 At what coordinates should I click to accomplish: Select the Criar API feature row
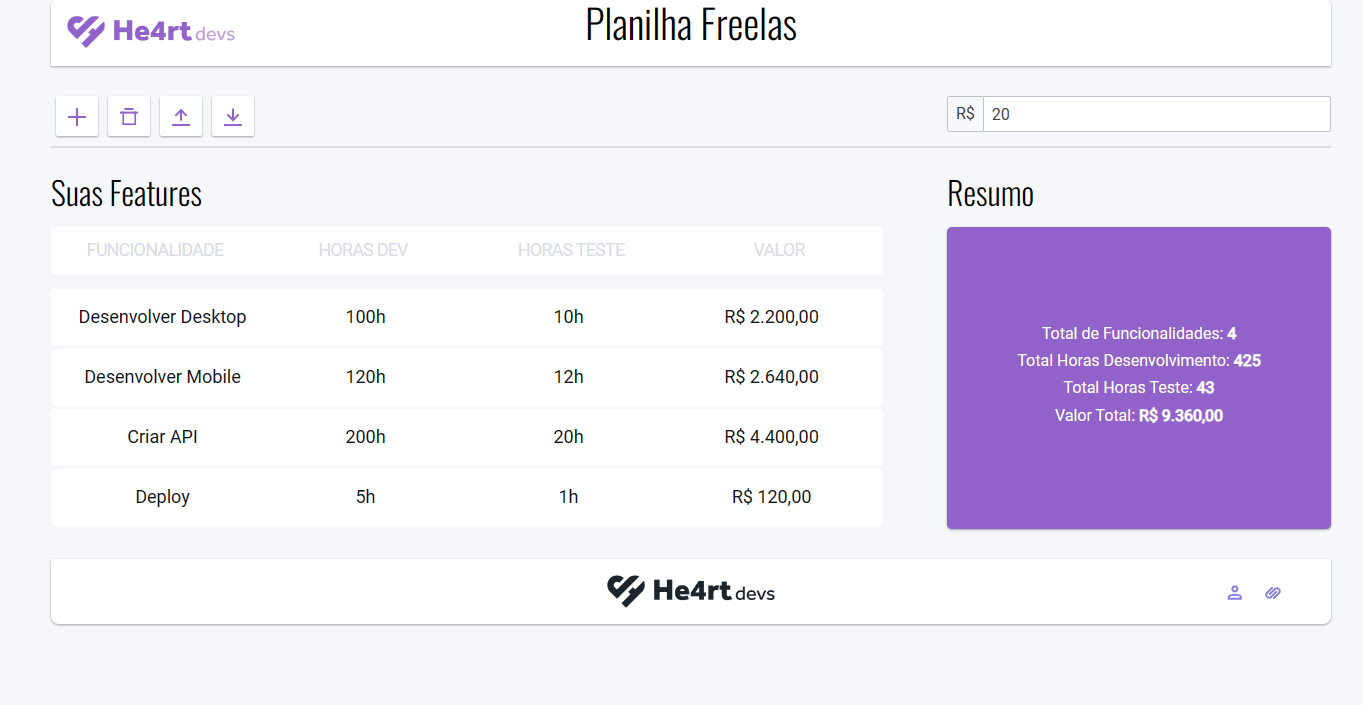pos(467,437)
